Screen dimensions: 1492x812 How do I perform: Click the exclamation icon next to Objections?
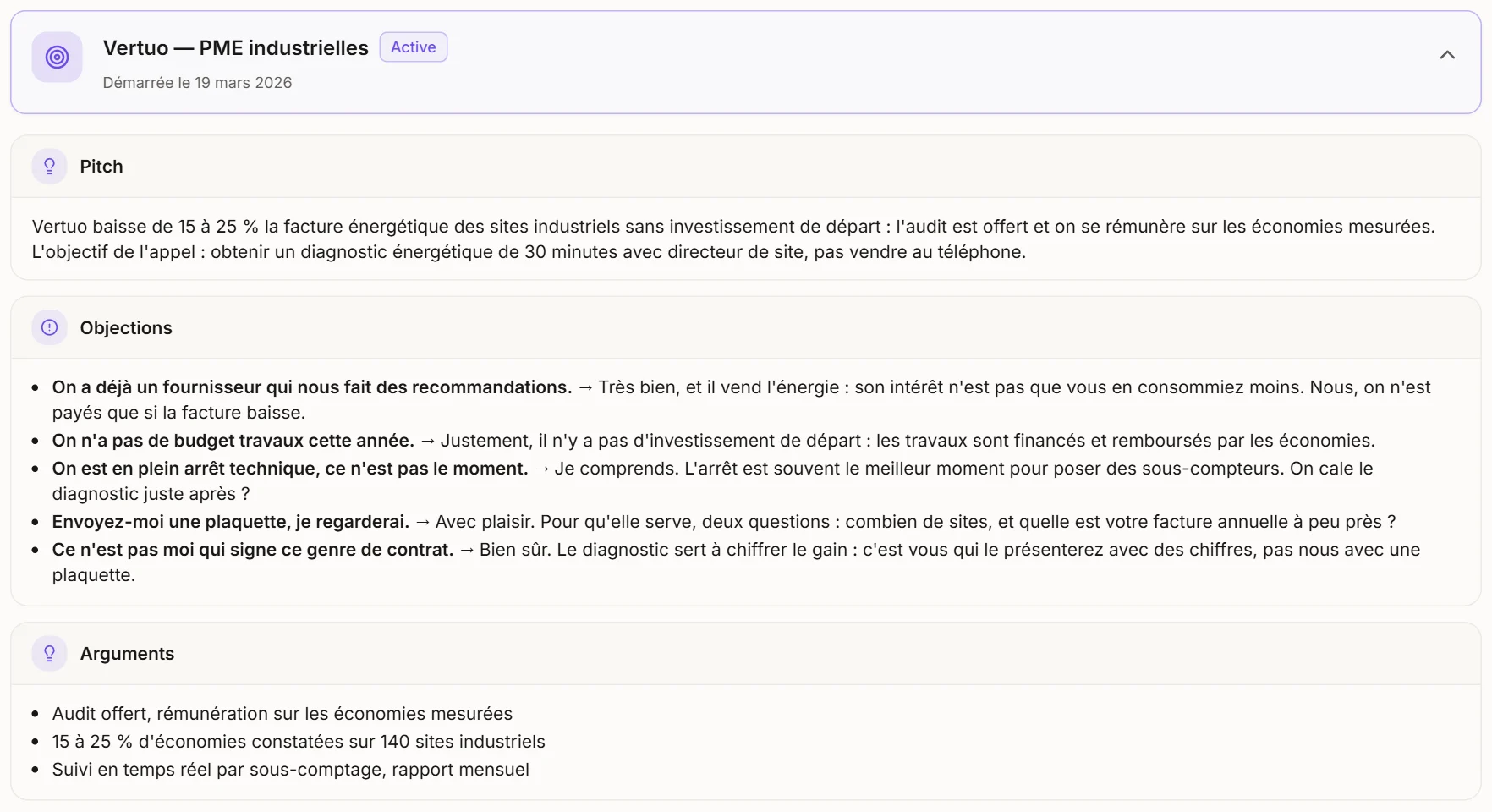tap(49, 327)
